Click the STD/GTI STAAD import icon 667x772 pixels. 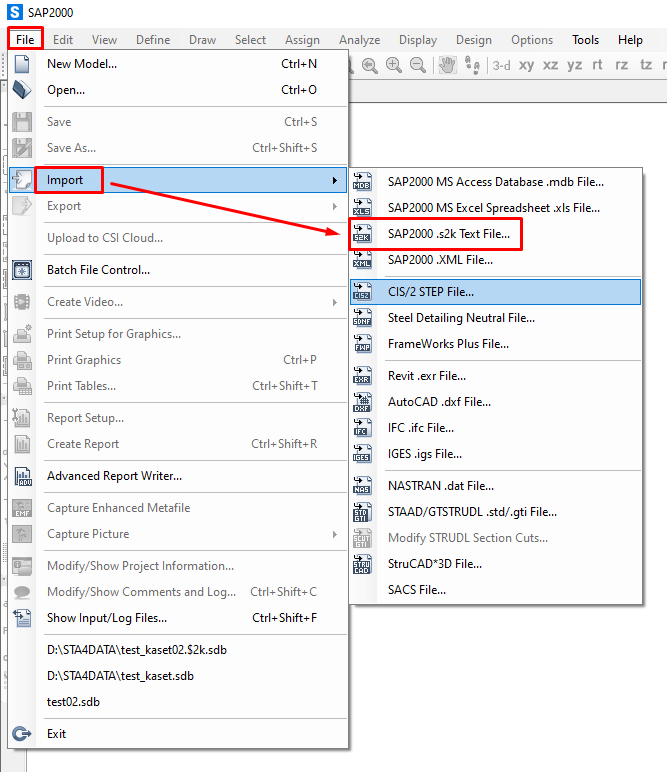(362, 512)
